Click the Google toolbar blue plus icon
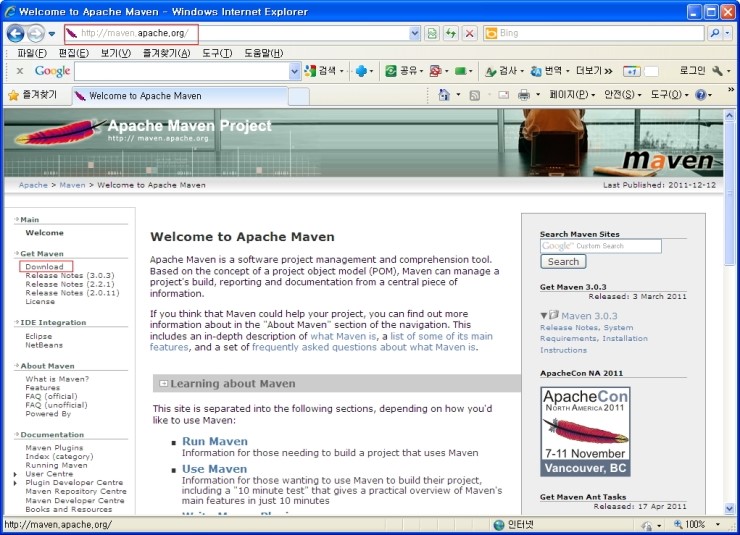The height and width of the screenshot is (535, 740). (361, 71)
